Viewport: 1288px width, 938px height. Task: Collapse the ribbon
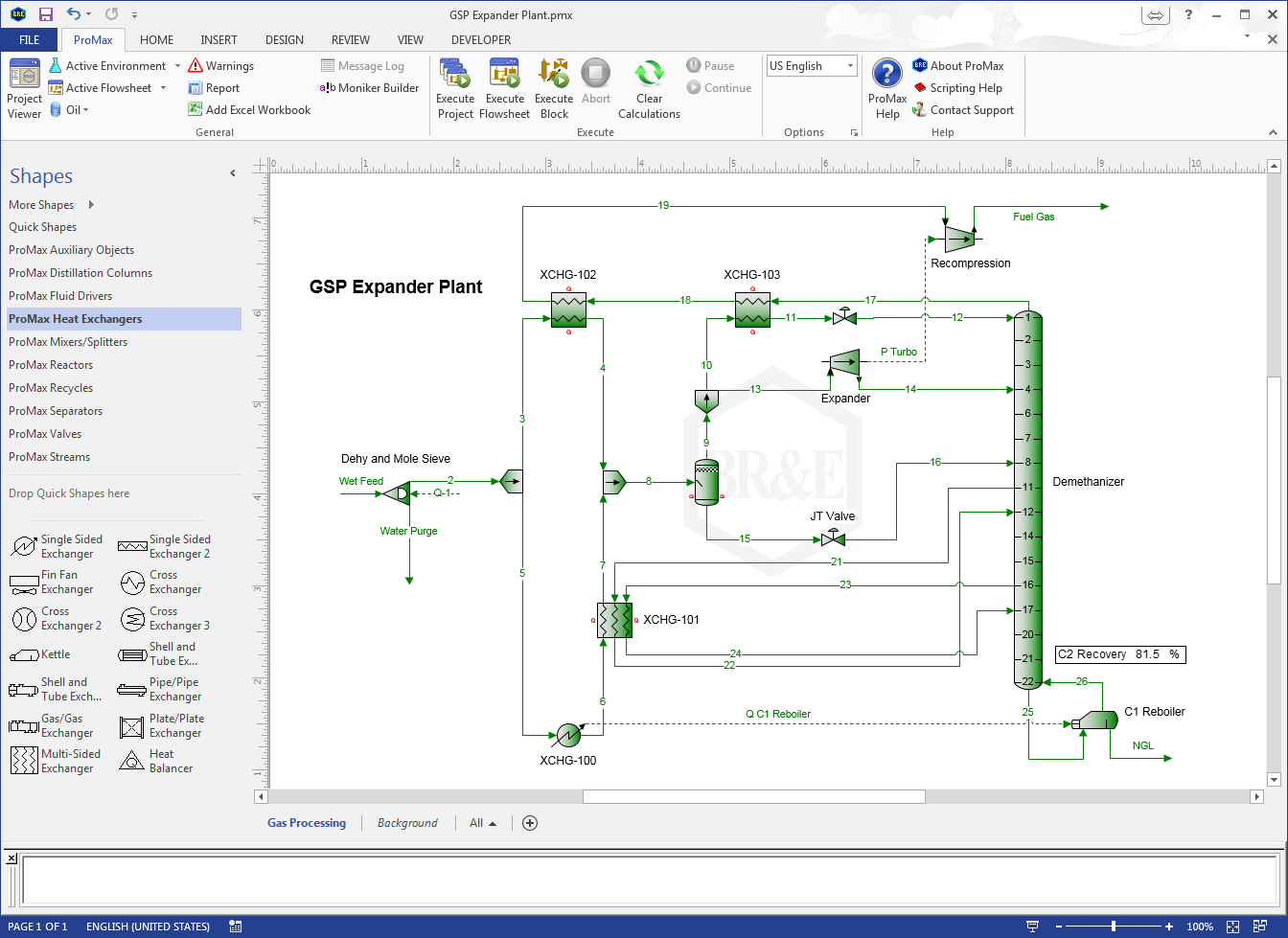coord(1273,132)
